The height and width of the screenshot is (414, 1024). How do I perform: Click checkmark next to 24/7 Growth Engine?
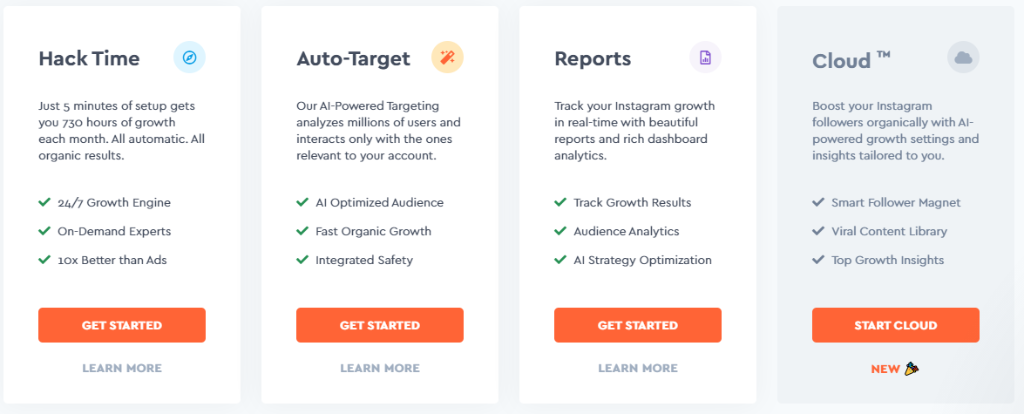pyautogui.click(x=44, y=202)
